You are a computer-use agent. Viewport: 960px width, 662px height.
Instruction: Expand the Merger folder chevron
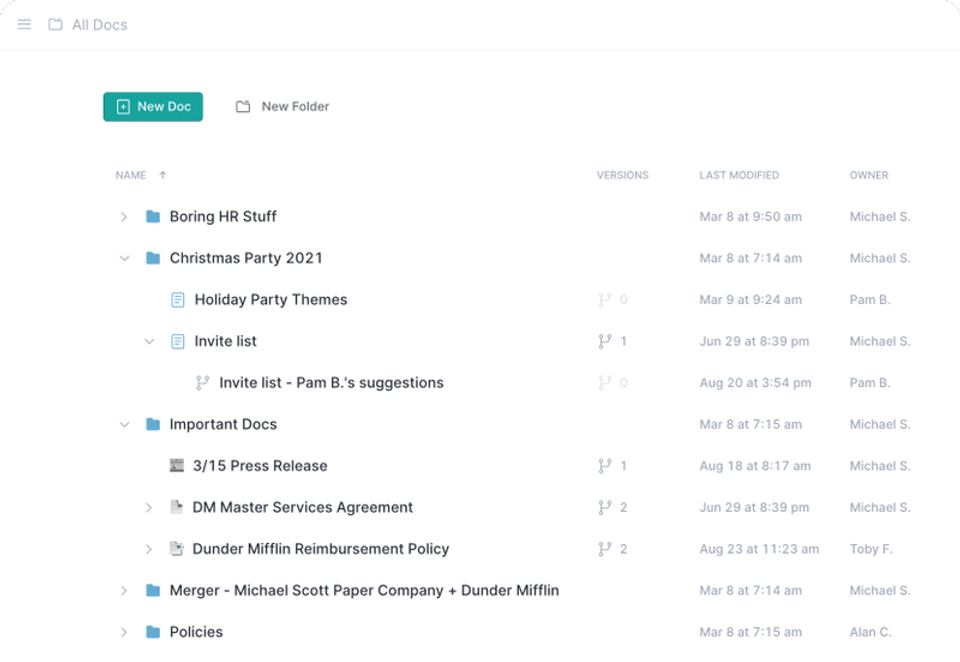pyautogui.click(x=124, y=590)
